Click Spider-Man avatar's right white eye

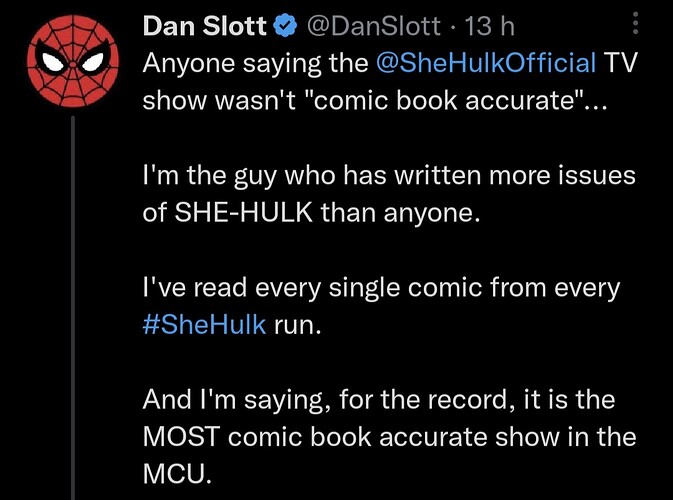(x=94, y=63)
